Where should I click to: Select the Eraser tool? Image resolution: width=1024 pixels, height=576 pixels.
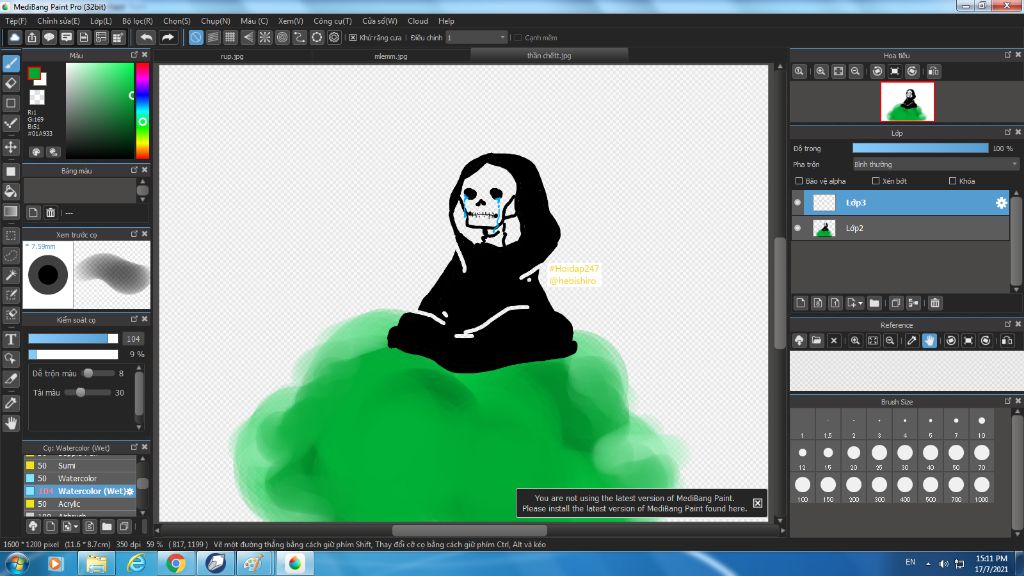(11, 84)
